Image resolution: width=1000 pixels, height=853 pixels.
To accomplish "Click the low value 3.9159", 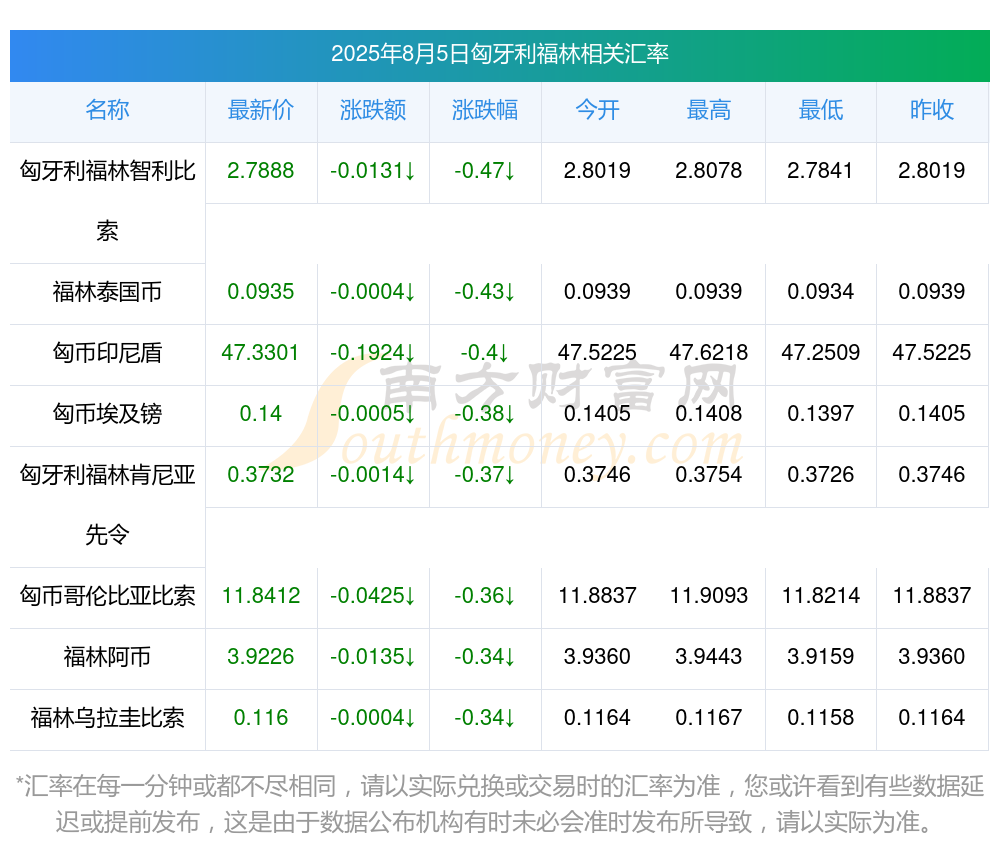I will (820, 657).
